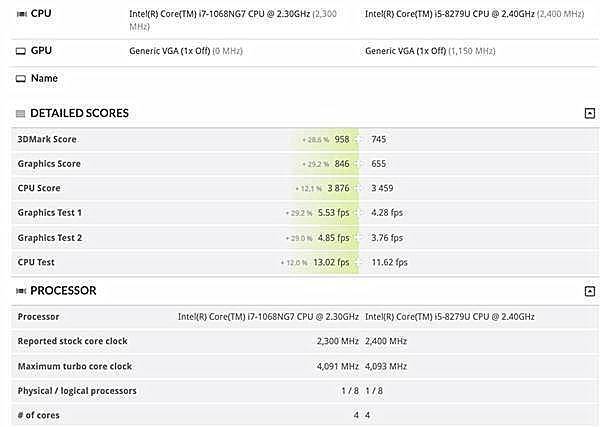This screenshot has width=600, height=427.
Task: Click the GPU monitor icon
Action: click(x=21, y=51)
